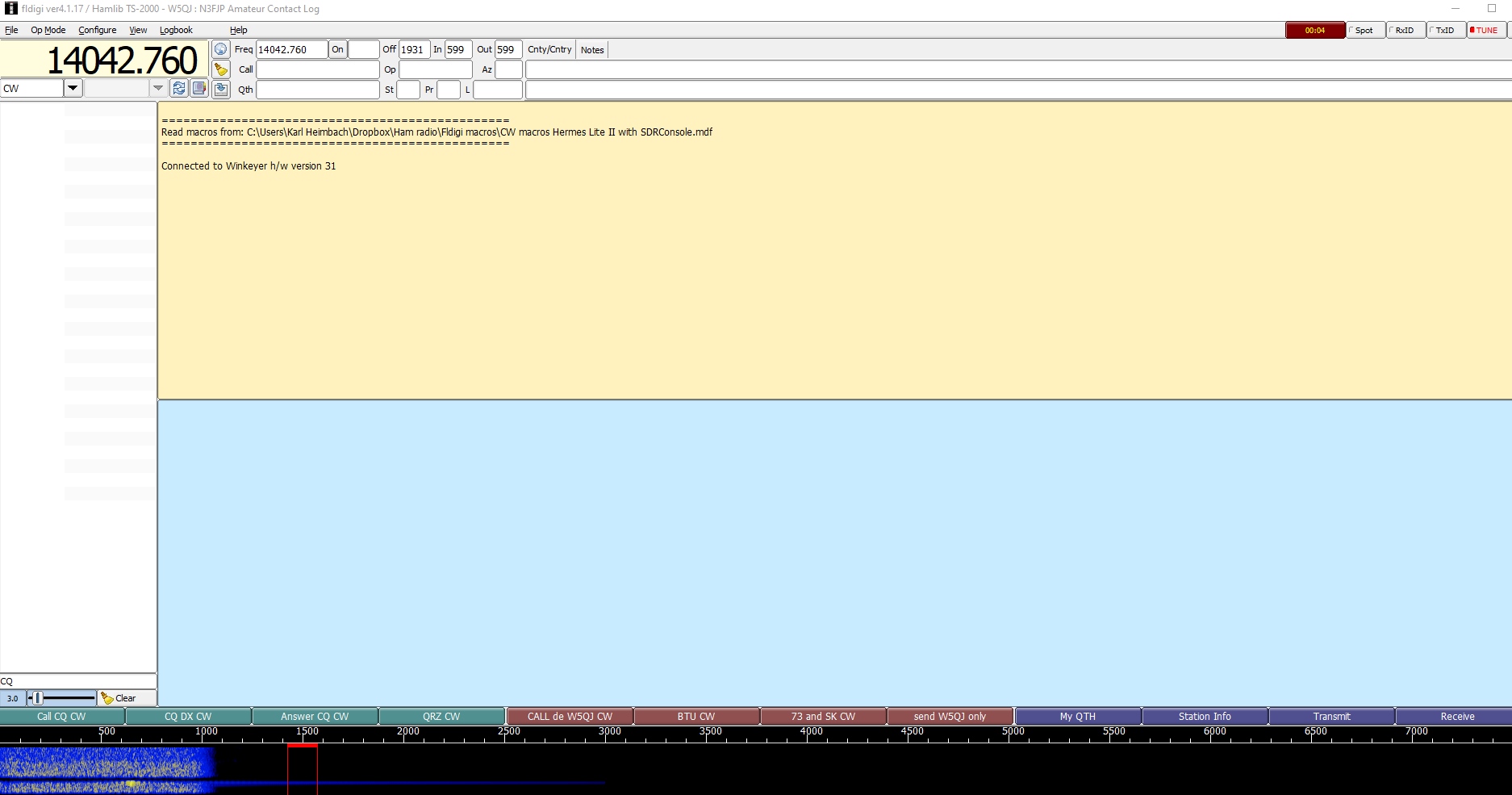Click the save contact to log icon

(220, 89)
